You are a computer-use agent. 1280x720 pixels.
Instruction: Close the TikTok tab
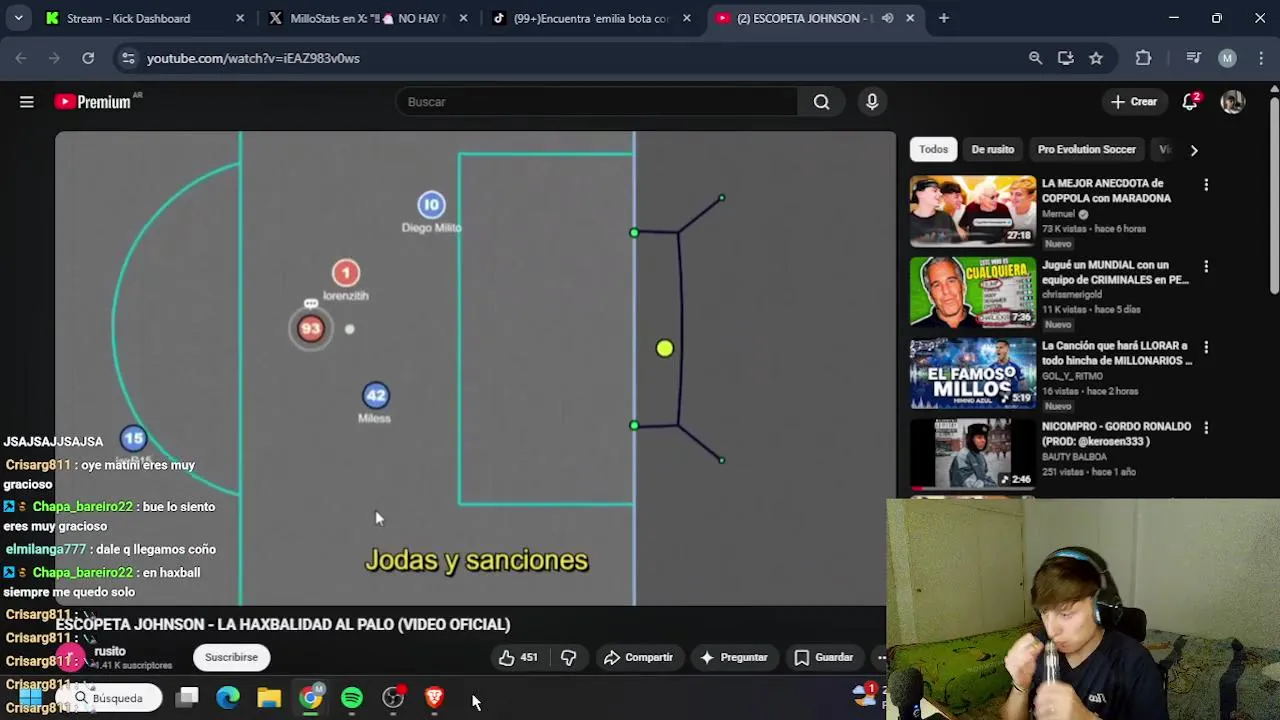pos(686,18)
